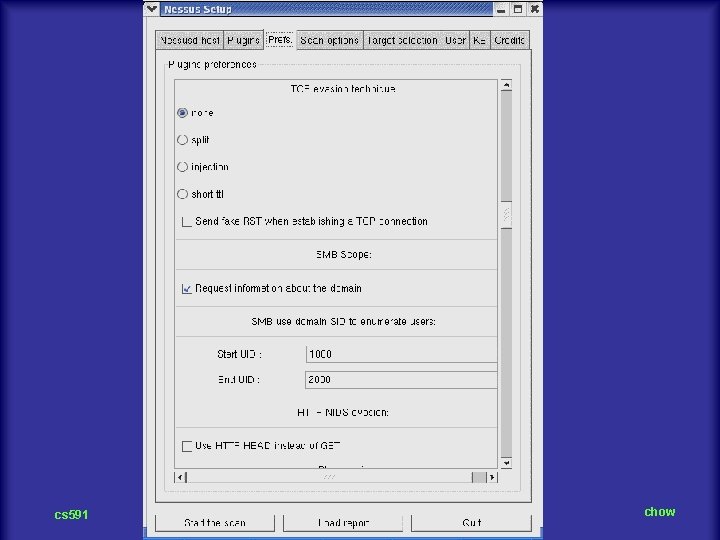The image size is (720, 540).
Task: Click the vertical scrollbar up arrow
Action: 506,85
